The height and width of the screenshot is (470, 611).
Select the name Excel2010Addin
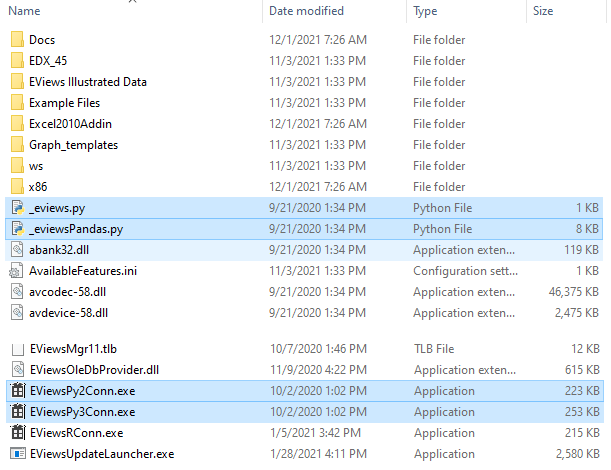70,124
